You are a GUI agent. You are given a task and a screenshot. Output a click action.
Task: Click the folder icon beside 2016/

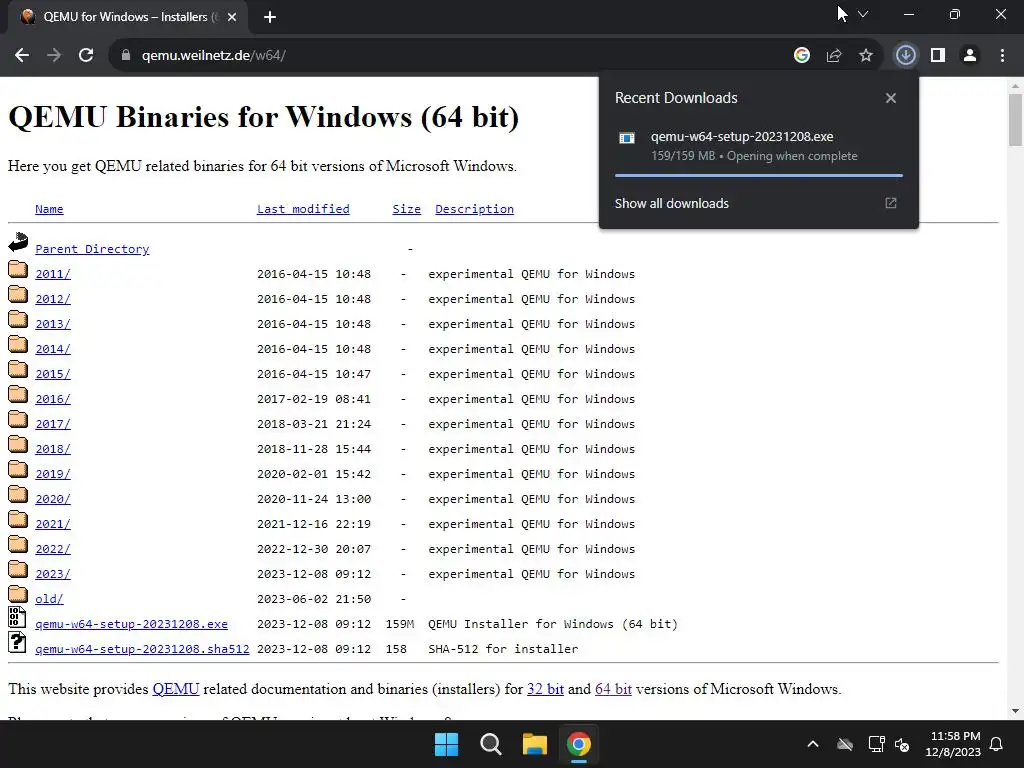18,394
